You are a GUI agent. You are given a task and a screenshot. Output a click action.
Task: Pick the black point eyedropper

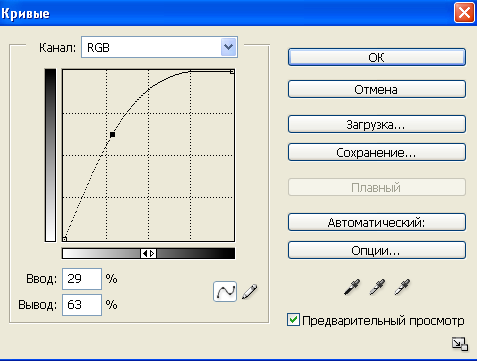click(352, 287)
